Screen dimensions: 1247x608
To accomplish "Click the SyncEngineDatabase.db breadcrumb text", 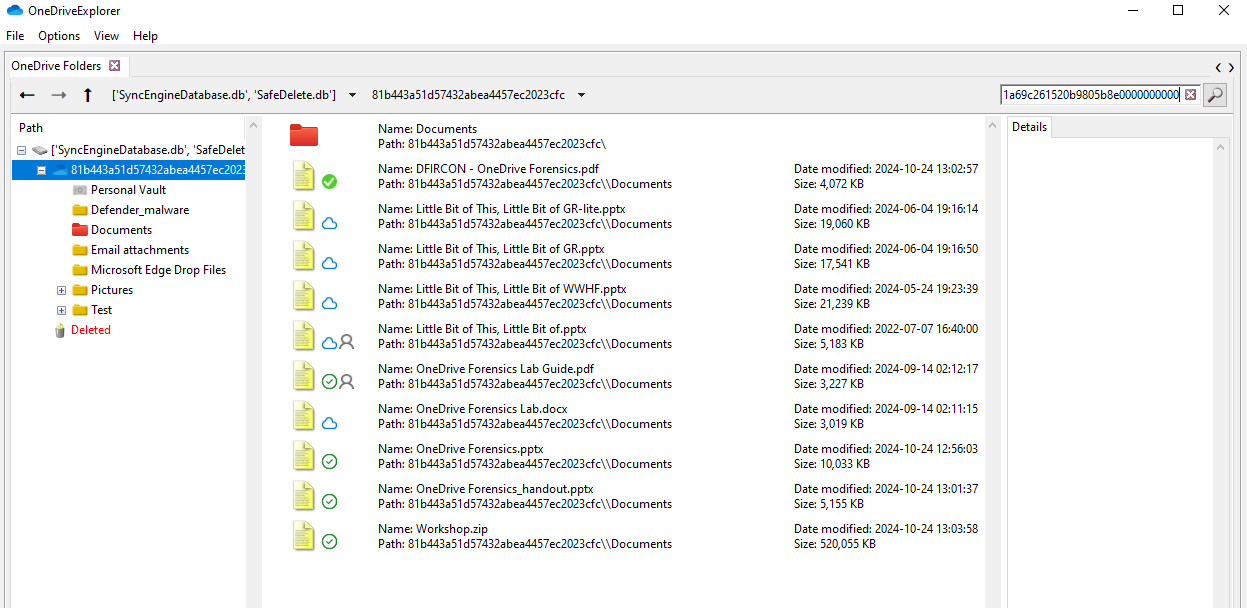I will [x=223, y=95].
